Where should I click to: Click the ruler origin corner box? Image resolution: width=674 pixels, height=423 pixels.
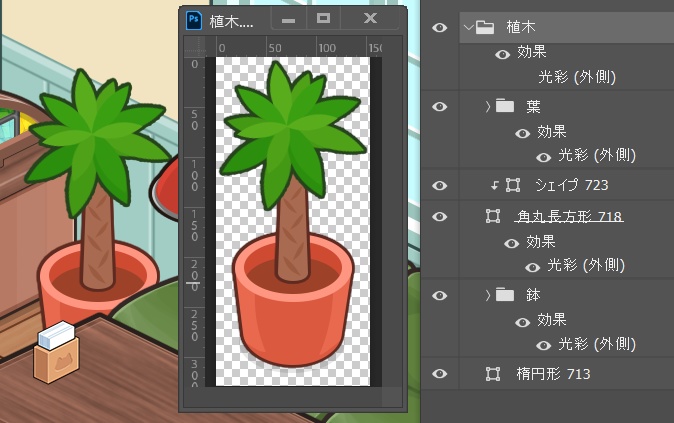(195, 47)
